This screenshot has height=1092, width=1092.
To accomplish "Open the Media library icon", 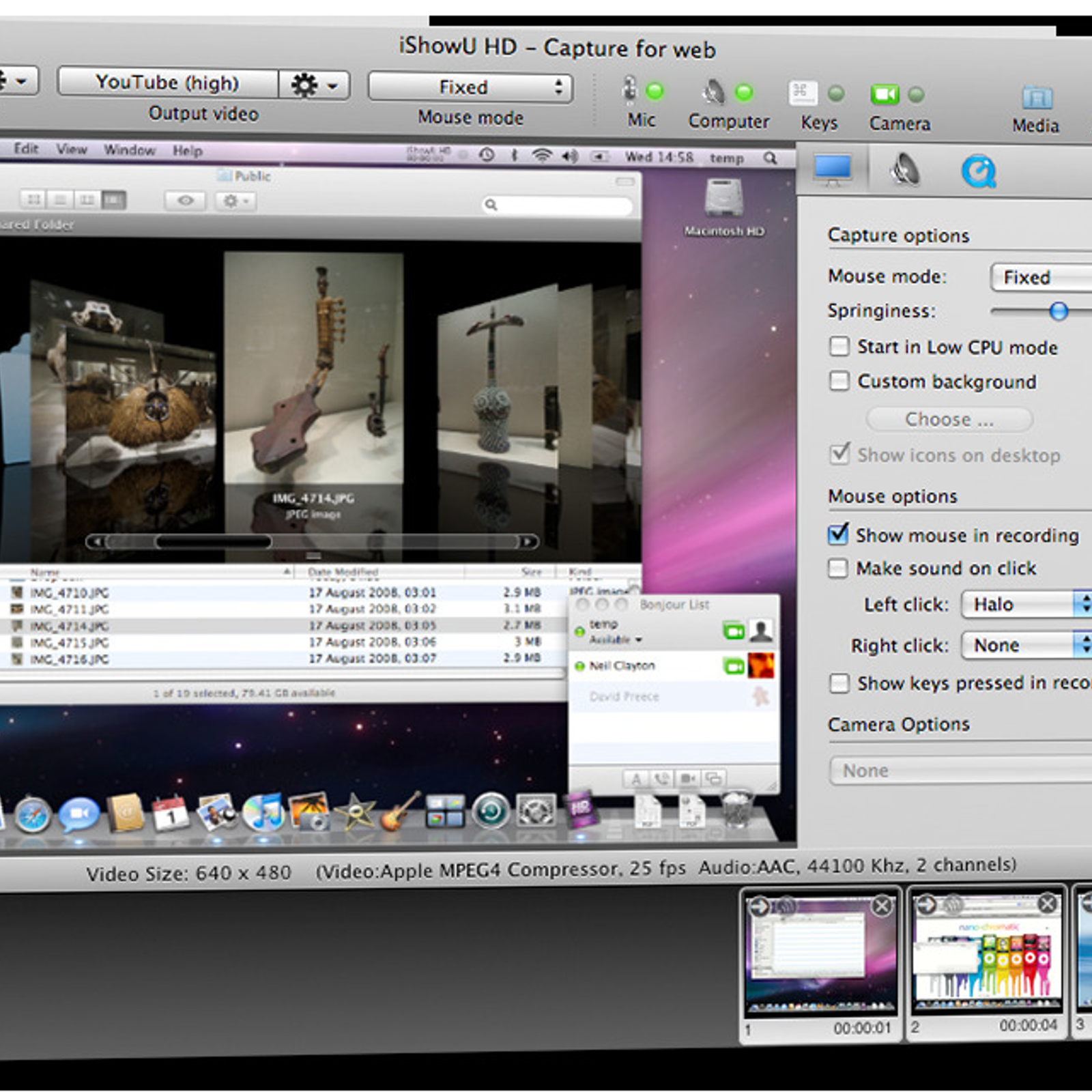I will coord(1037,98).
